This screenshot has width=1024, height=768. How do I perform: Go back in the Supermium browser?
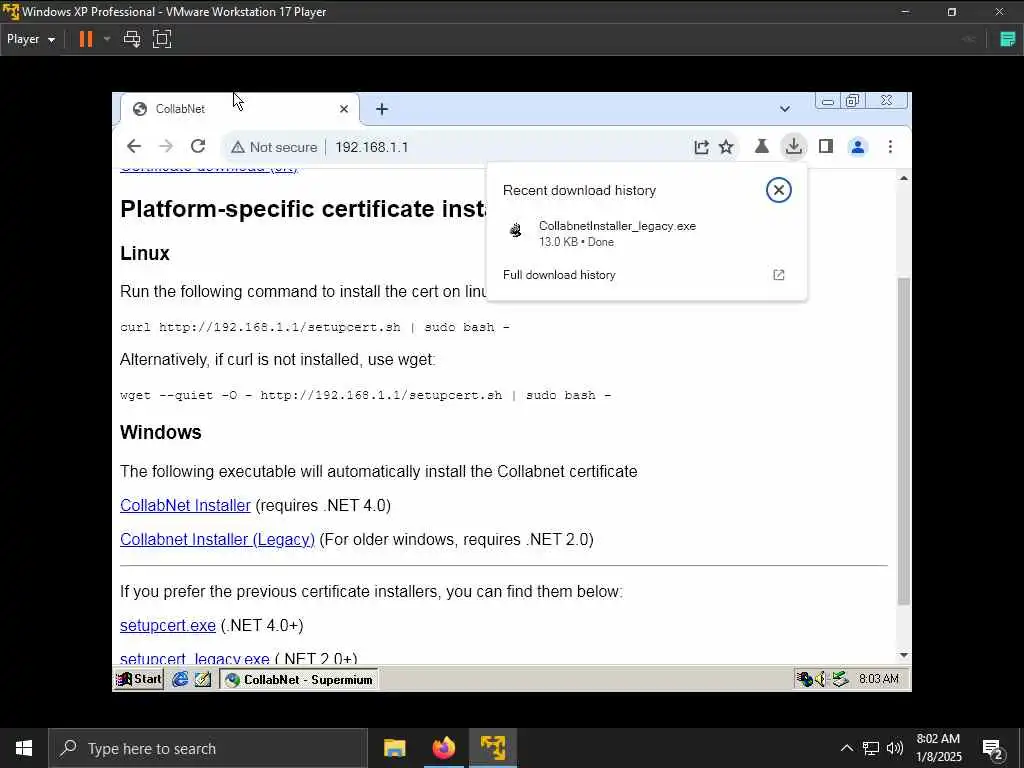(134, 146)
